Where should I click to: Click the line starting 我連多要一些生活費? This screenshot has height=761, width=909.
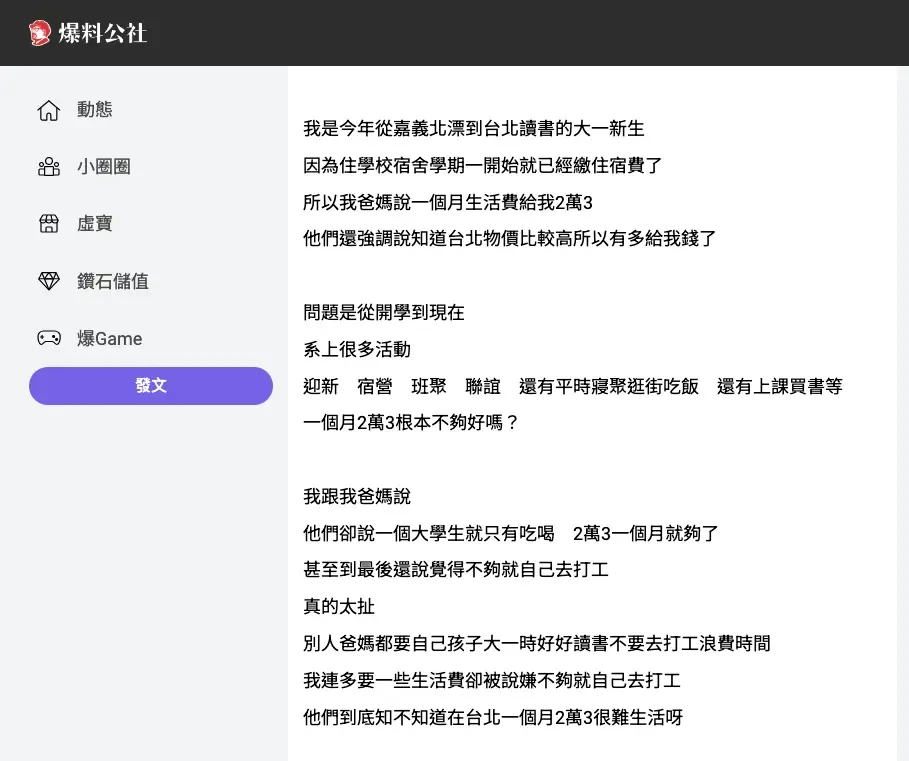click(492, 680)
